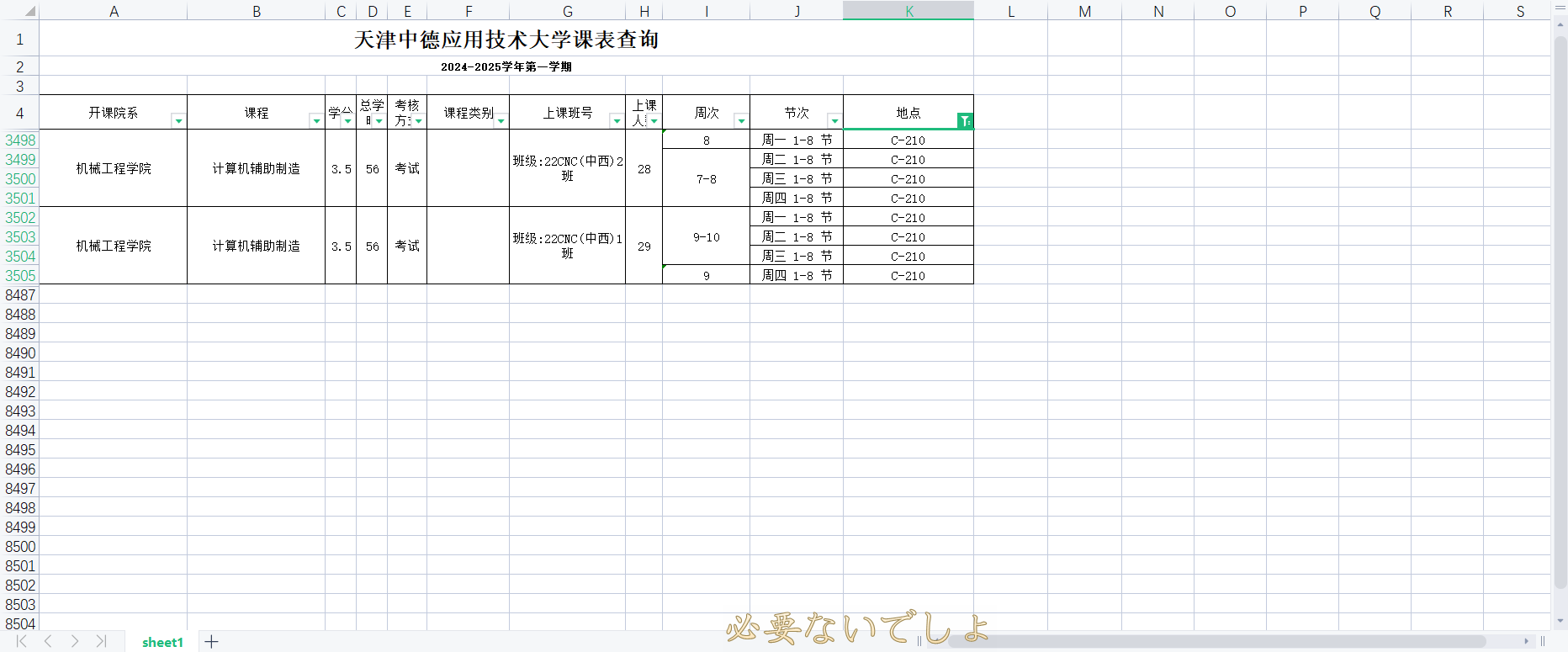Click 计算机辅助制造 cell in the 22CNC(中西)1班 row
The height and width of the screenshot is (652, 1568).
point(256,246)
